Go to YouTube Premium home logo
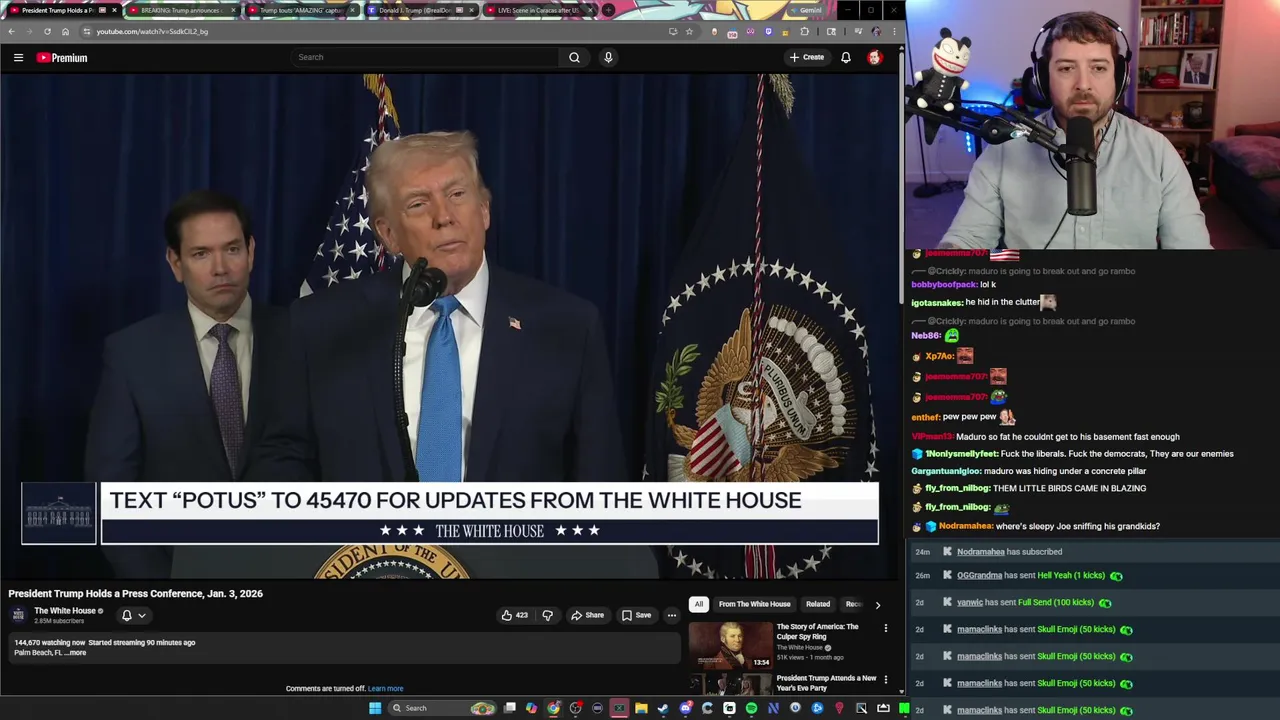This screenshot has width=1280, height=720. coord(62,58)
